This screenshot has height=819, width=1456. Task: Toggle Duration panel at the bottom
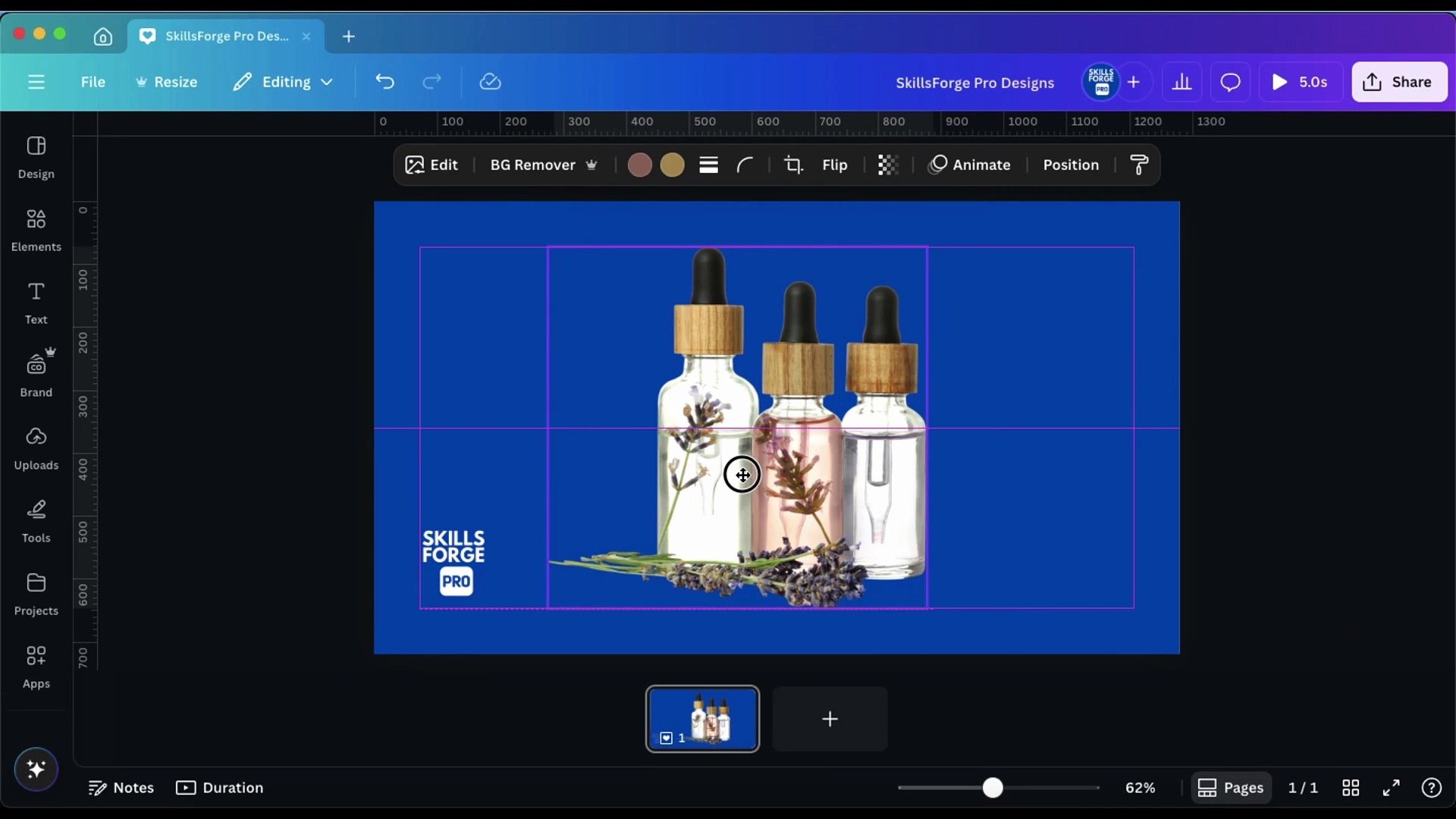coord(219,787)
